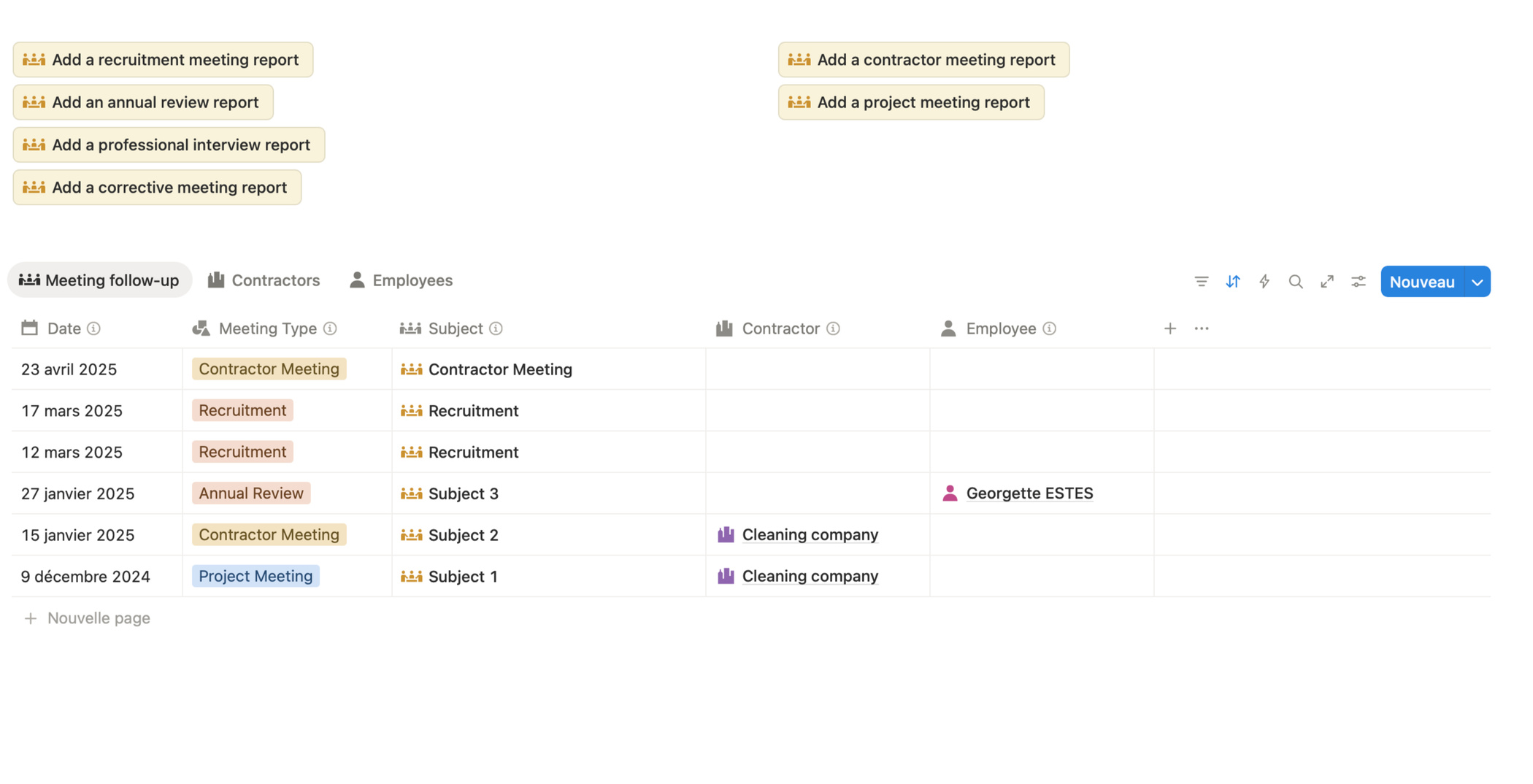Click the info icon beside Subject header
This screenshot has width=1533, height=784.
[496, 328]
